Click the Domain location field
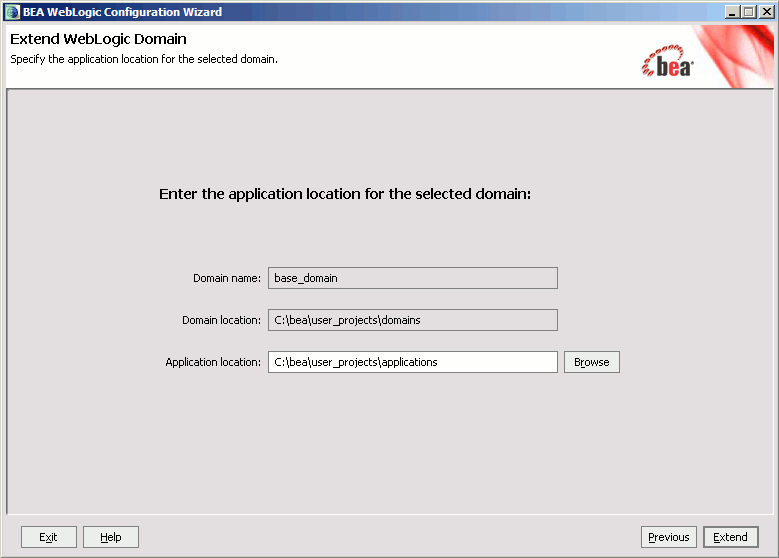 [x=412, y=320]
